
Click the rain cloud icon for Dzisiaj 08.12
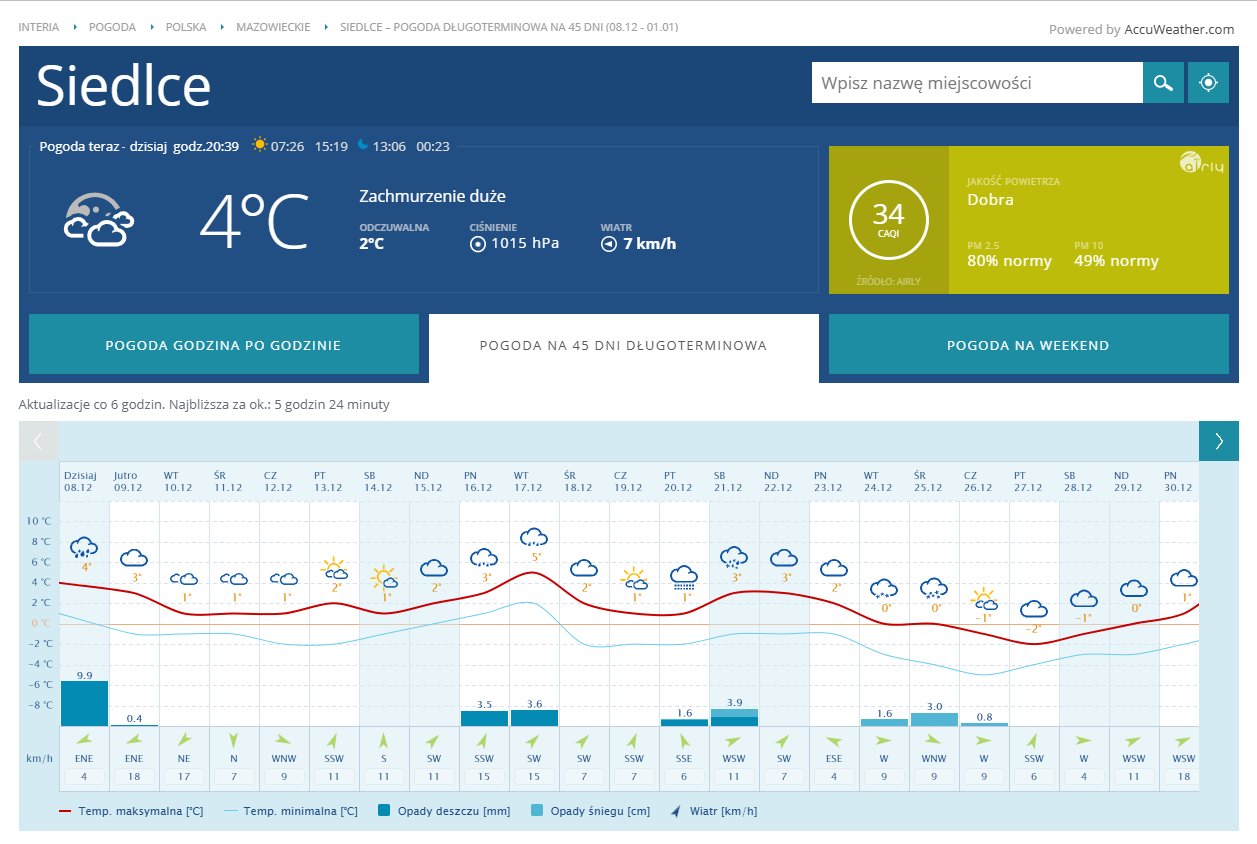click(84, 548)
